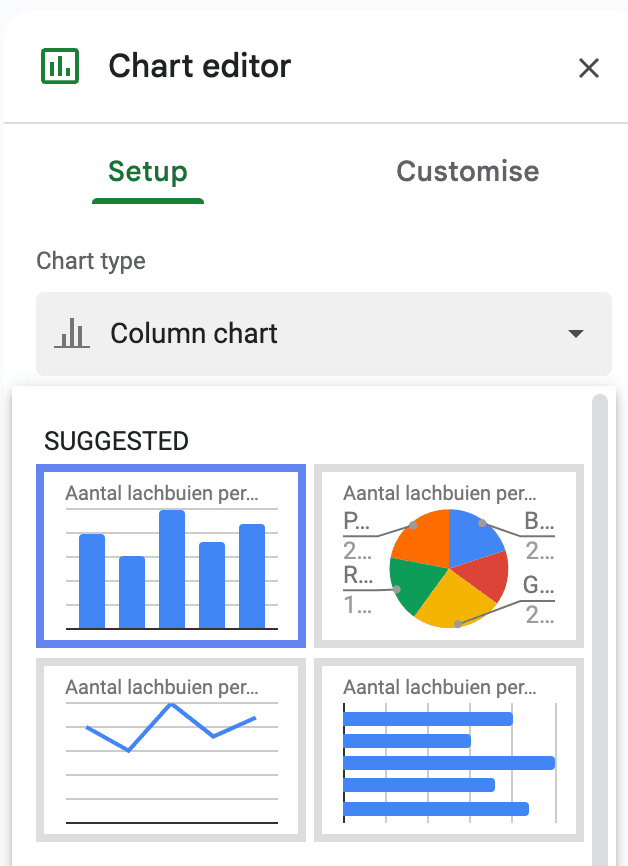Image resolution: width=628 pixels, height=866 pixels.
Task: Click the Chart editor title text
Action: coord(200,67)
